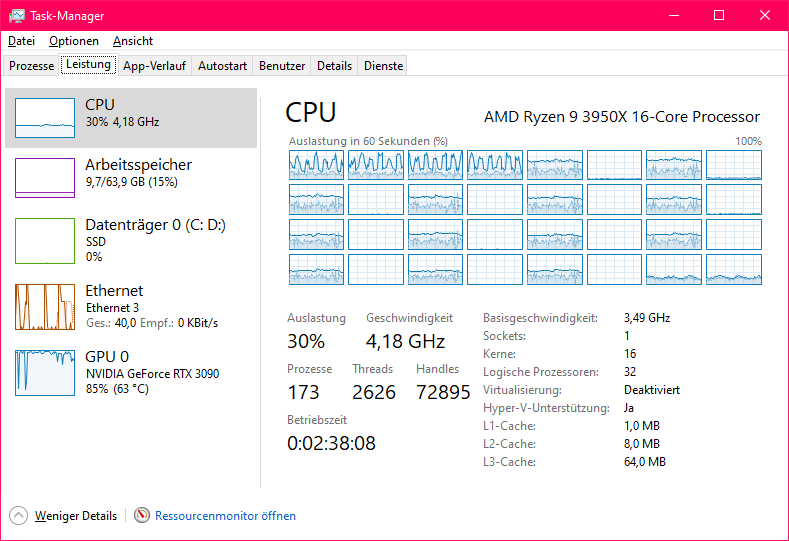Screen dimensions: 789x541
Task: Select the CPU mini graph thumbnail
Action: (x=45, y=118)
